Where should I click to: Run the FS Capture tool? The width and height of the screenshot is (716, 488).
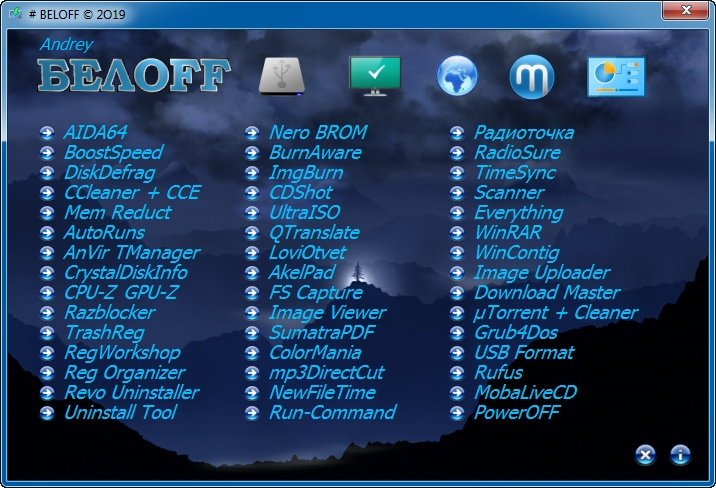315,292
